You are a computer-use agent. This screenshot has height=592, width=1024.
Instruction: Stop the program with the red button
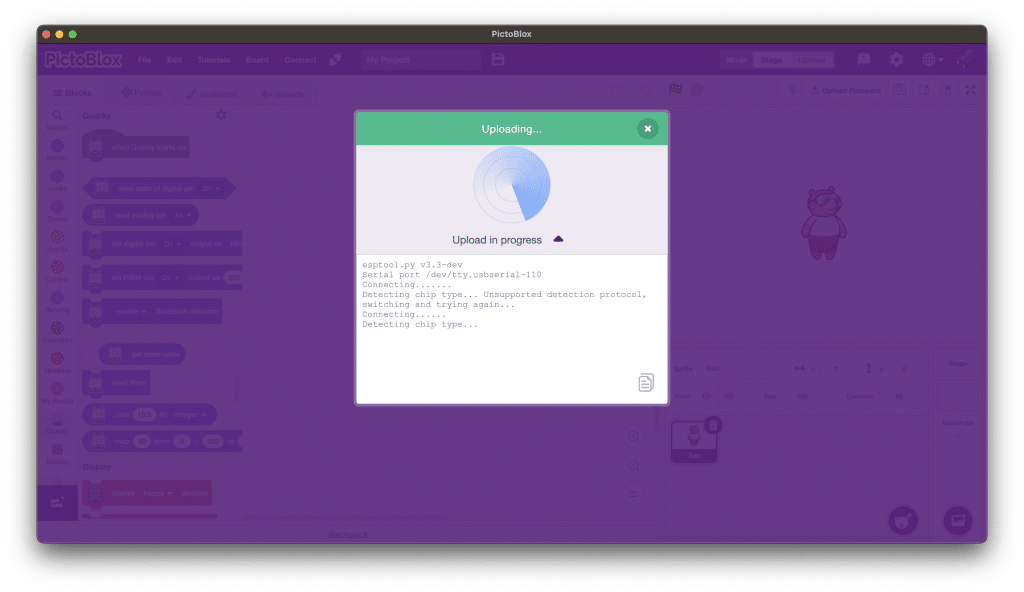coord(697,90)
